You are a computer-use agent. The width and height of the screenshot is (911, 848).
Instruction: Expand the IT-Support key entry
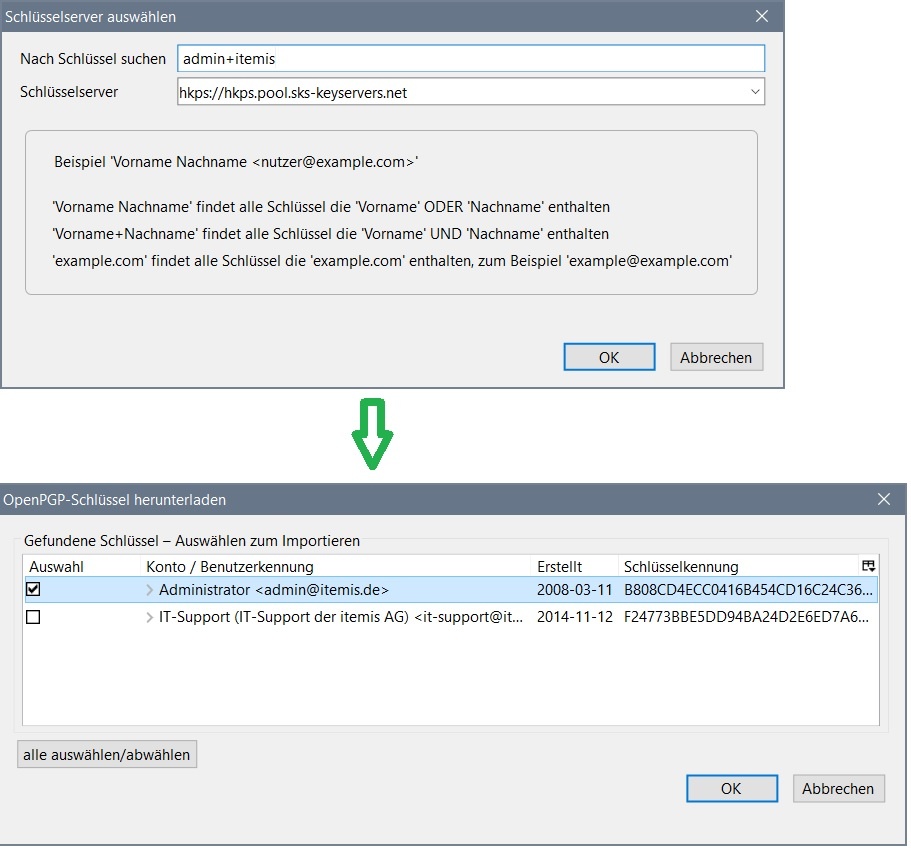coord(150,618)
